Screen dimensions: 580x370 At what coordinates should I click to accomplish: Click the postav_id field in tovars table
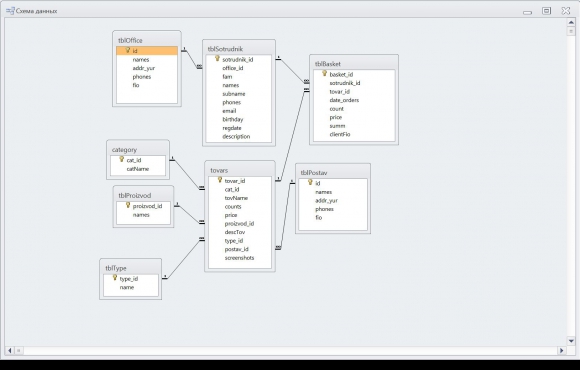click(236, 249)
